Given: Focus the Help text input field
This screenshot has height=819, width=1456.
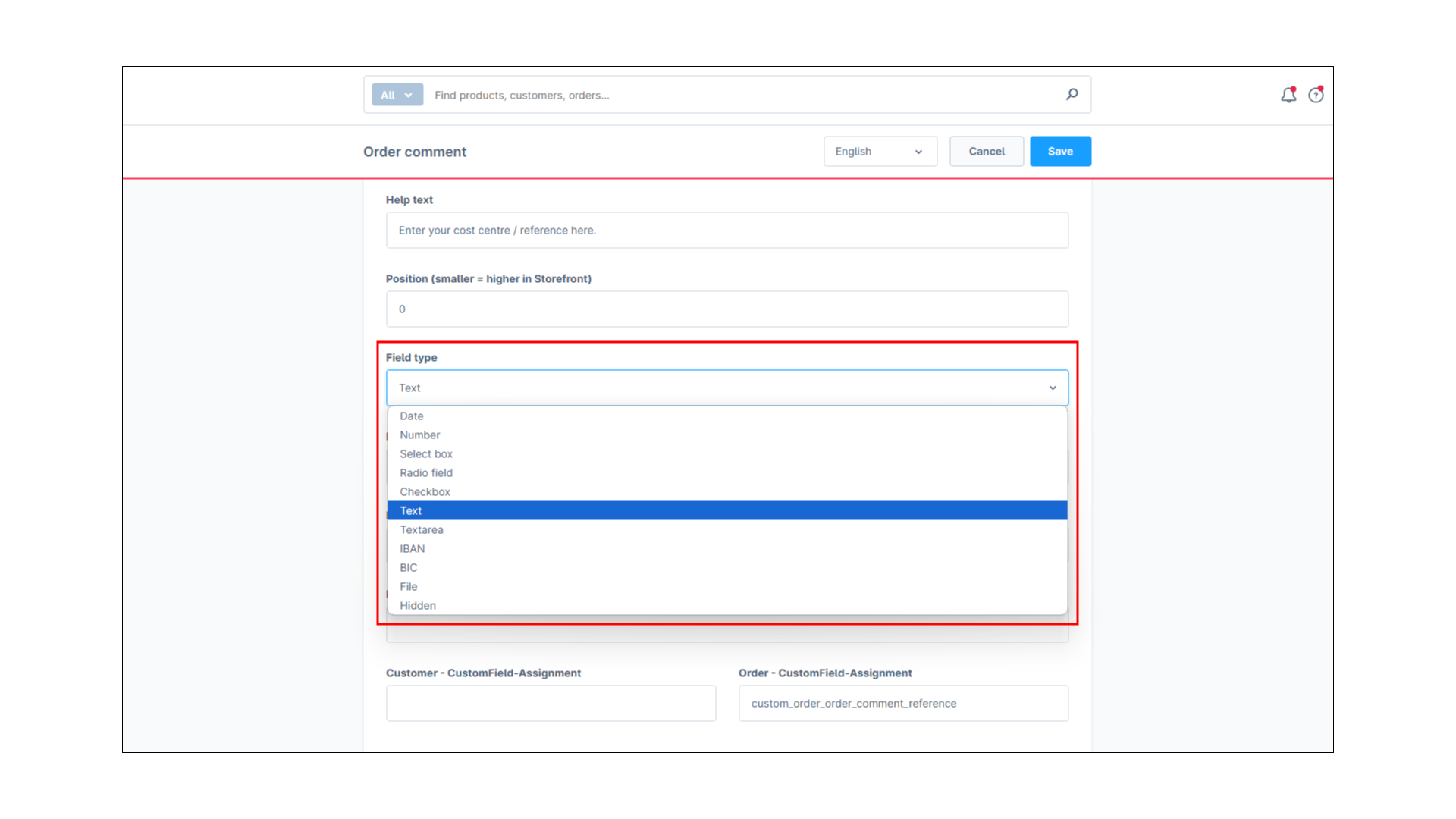Looking at the screenshot, I should [726, 231].
